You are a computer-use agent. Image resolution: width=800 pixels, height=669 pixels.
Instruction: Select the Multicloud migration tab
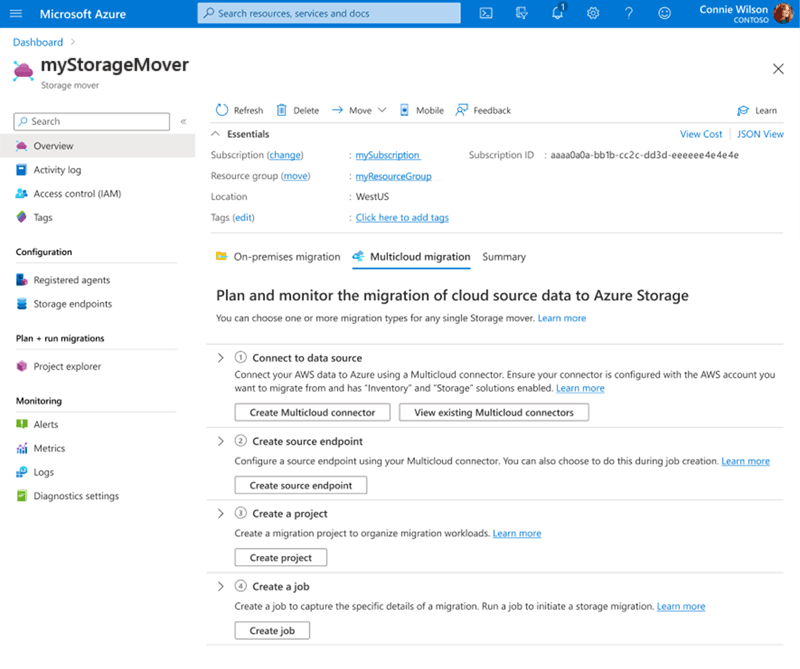click(411, 257)
